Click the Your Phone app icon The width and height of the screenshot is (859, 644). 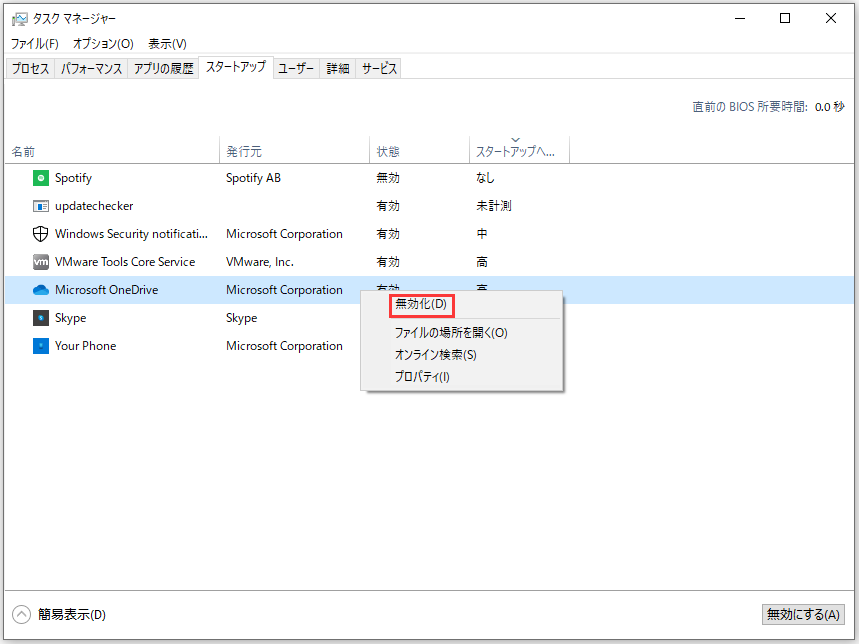pos(40,345)
